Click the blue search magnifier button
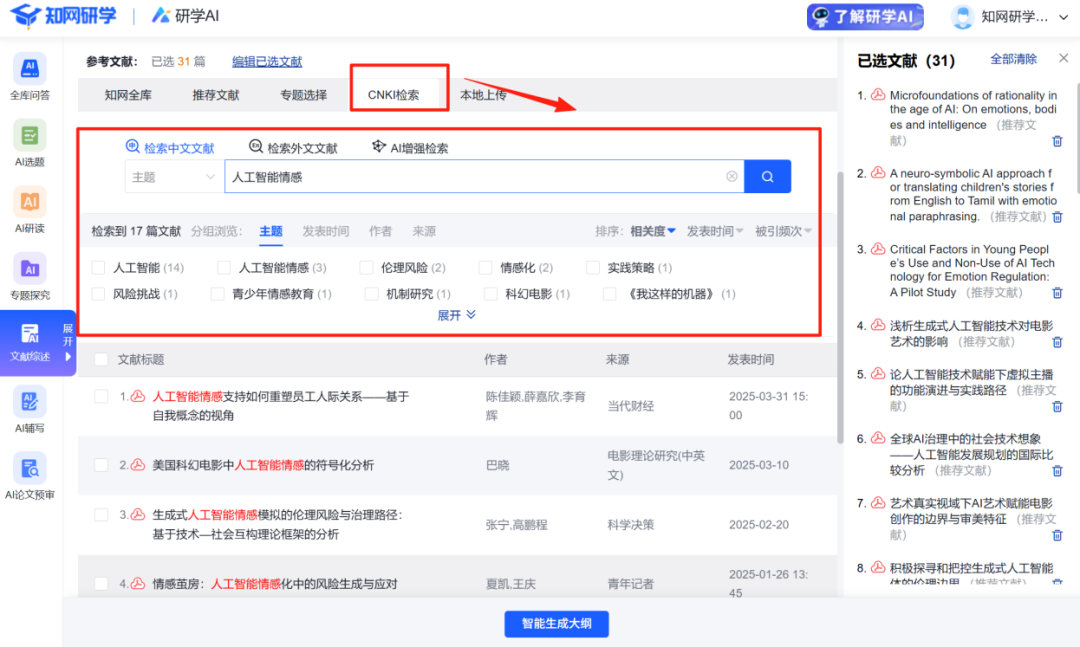The image size is (1080, 647). [767, 177]
